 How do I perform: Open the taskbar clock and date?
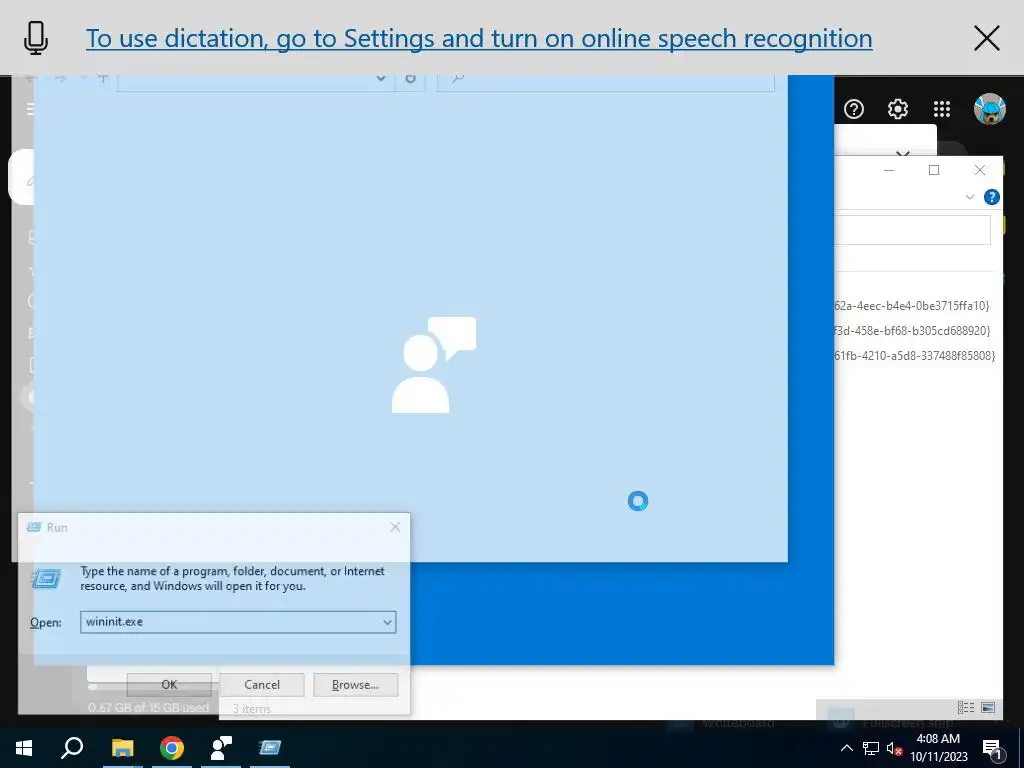(x=938, y=748)
